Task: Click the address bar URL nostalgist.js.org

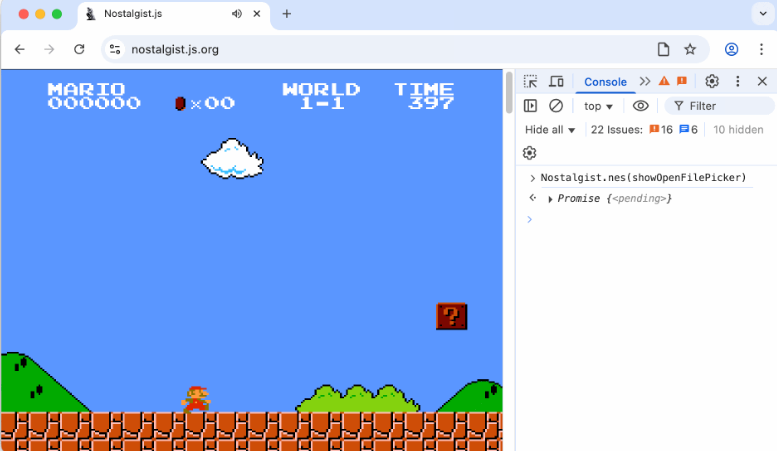Action: click(x=175, y=50)
